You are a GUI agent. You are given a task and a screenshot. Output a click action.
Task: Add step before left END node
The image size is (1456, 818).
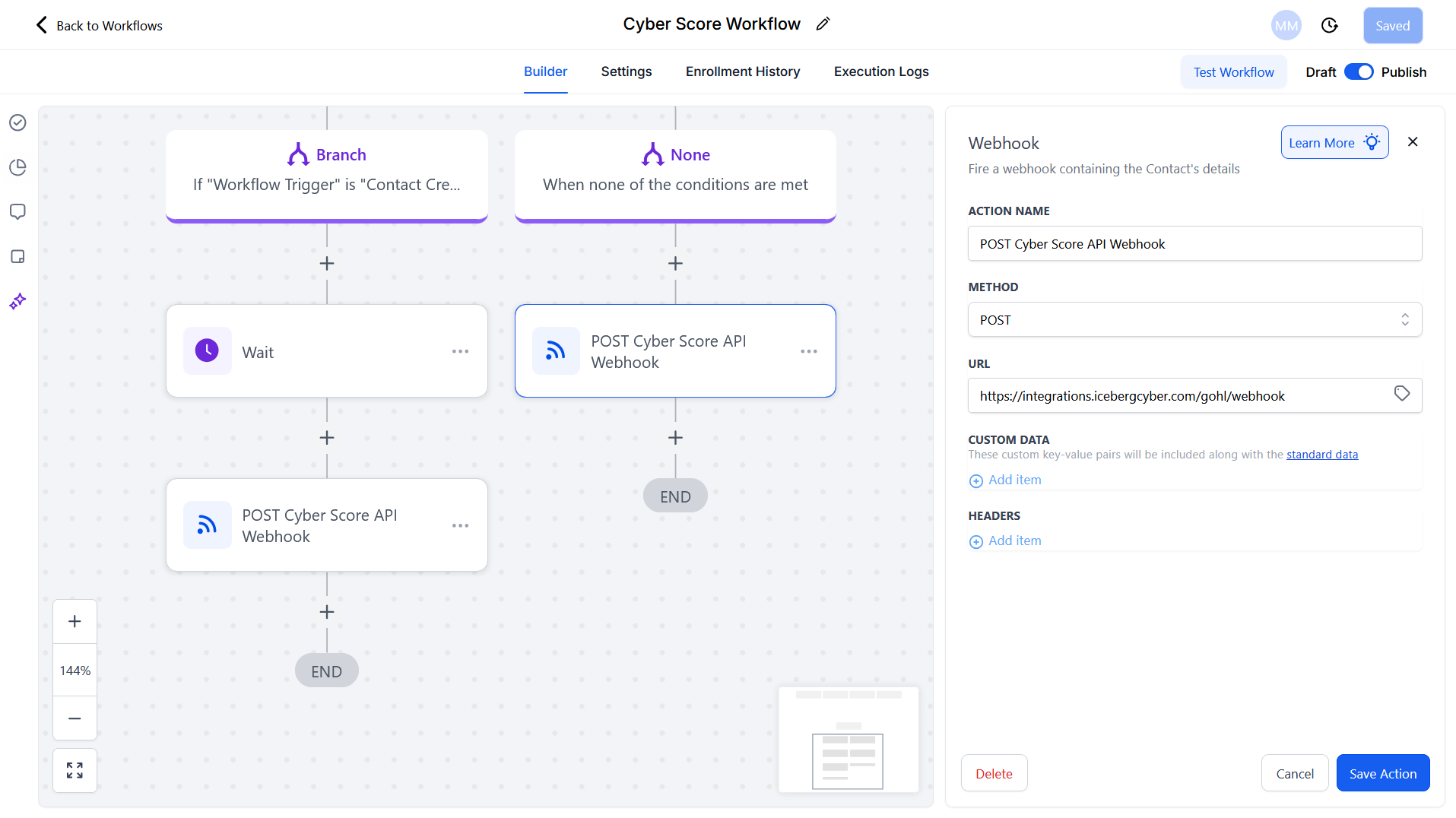click(x=327, y=612)
